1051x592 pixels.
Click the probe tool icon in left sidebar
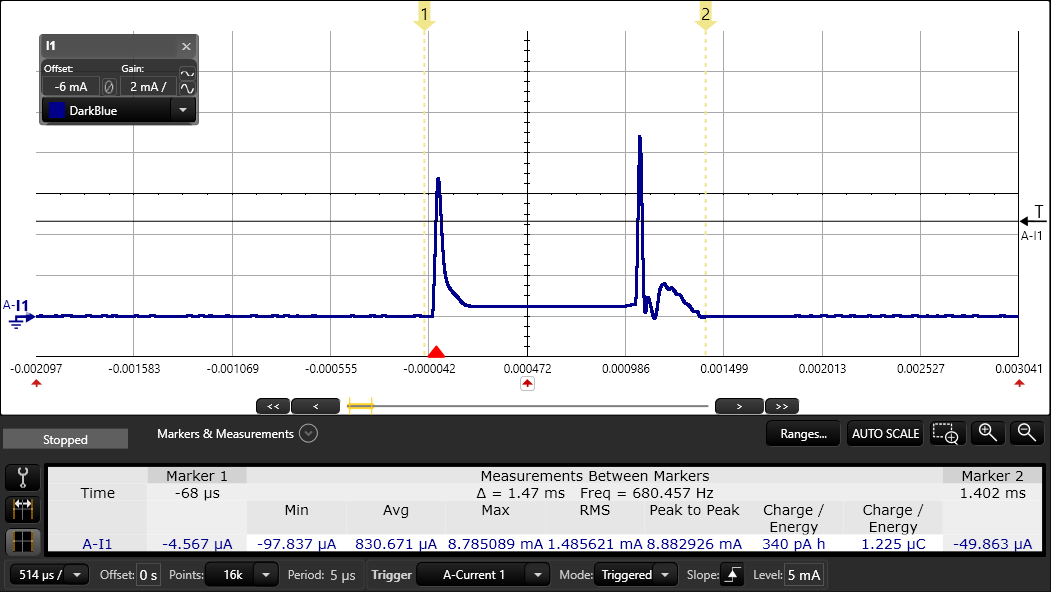click(x=22, y=477)
